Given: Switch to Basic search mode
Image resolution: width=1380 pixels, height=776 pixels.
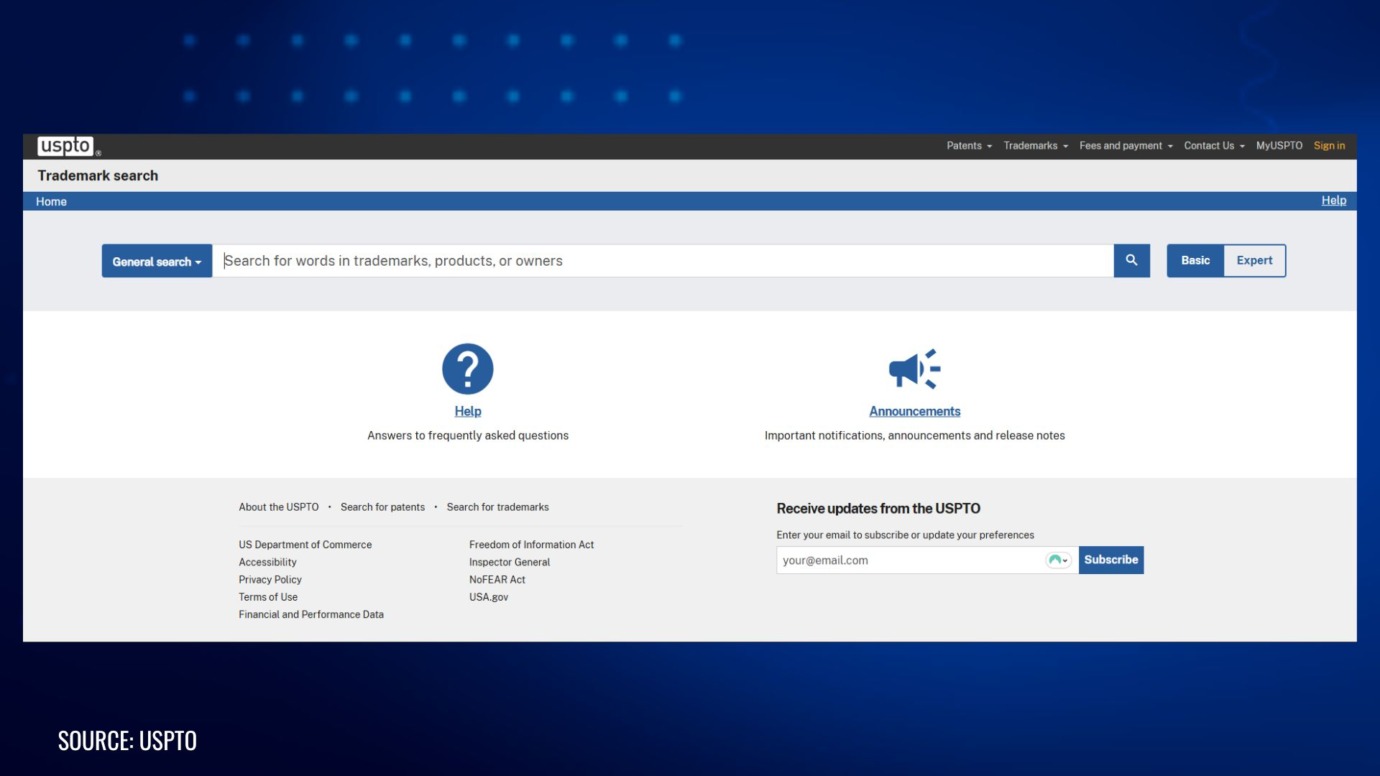Looking at the screenshot, I should click(x=1194, y=260).
